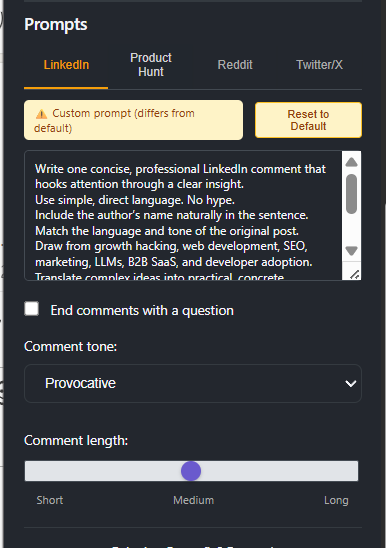This screenshot has height=548, width=386.
Task: Click the chevron arrow of Comment tone dropdown
Action: pos(351,384)
